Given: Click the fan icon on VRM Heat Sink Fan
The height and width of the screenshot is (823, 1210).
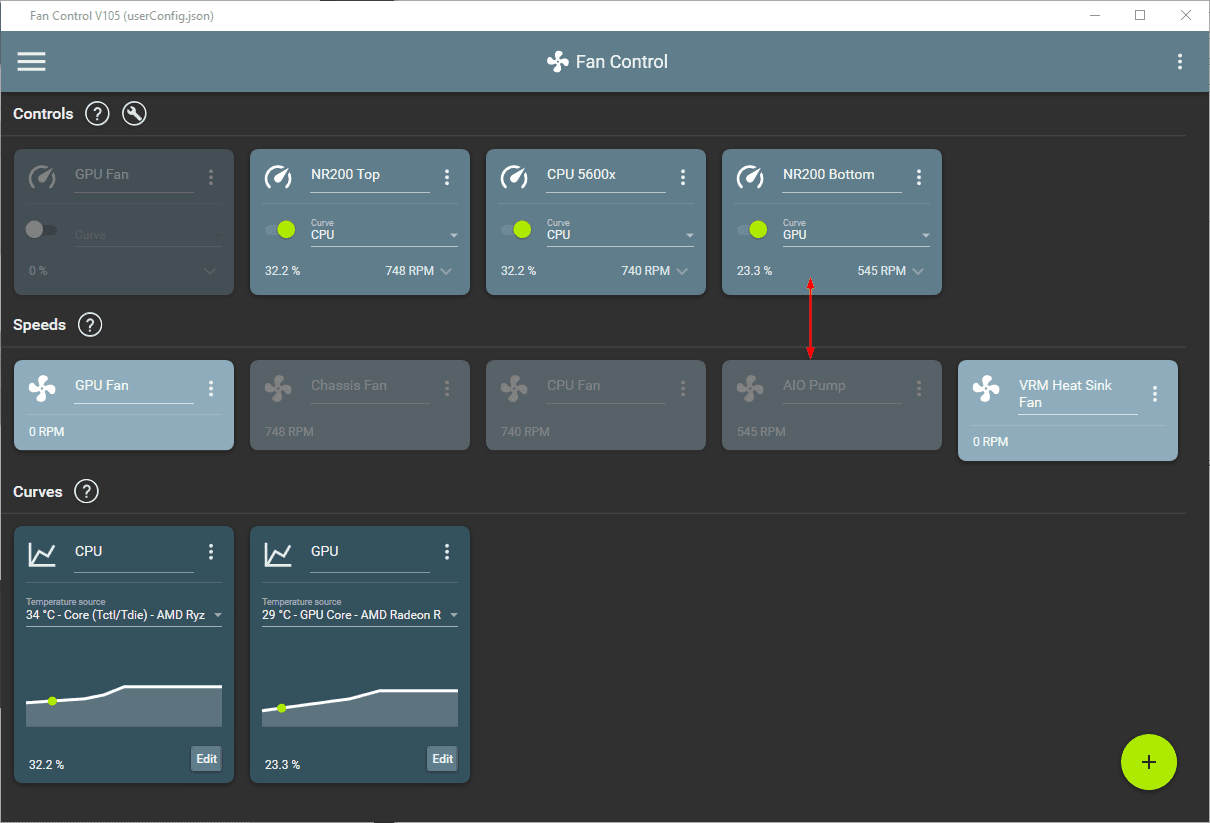Looking at the screenshot, I should click(x=986, y=388).
